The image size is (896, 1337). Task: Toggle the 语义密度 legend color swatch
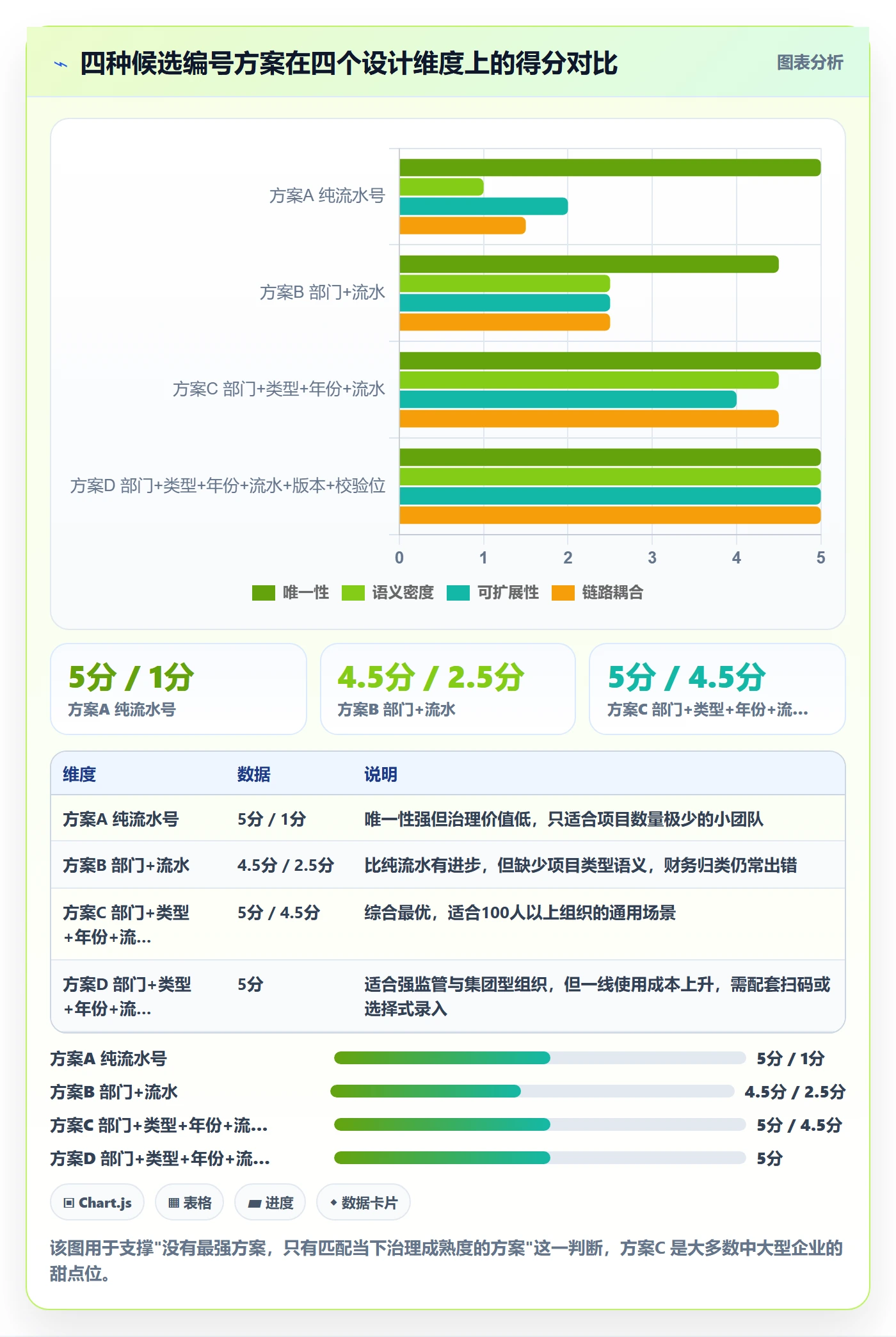[x=353, y=593]
